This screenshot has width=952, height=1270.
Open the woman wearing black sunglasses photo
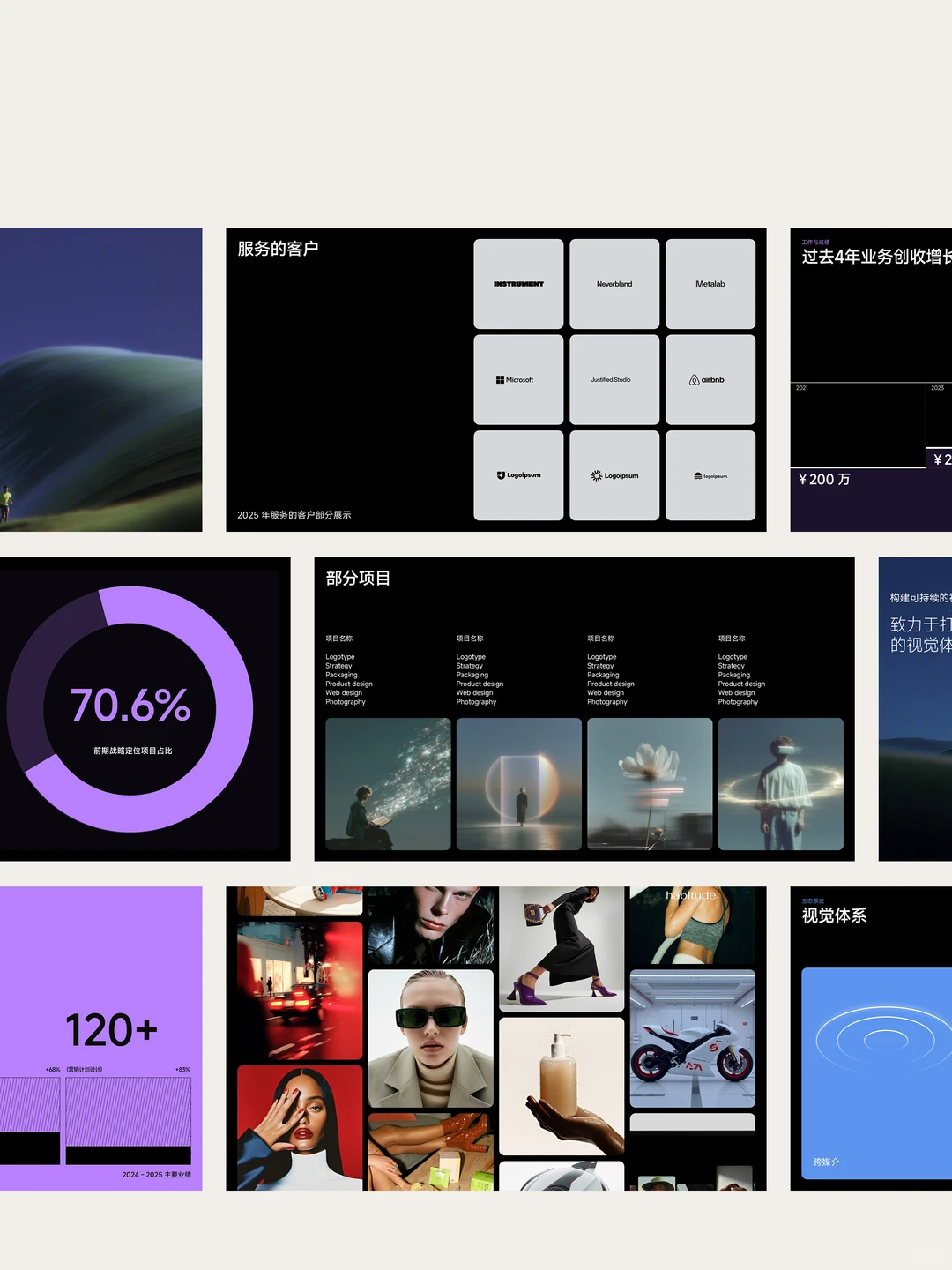(431, 1039)
